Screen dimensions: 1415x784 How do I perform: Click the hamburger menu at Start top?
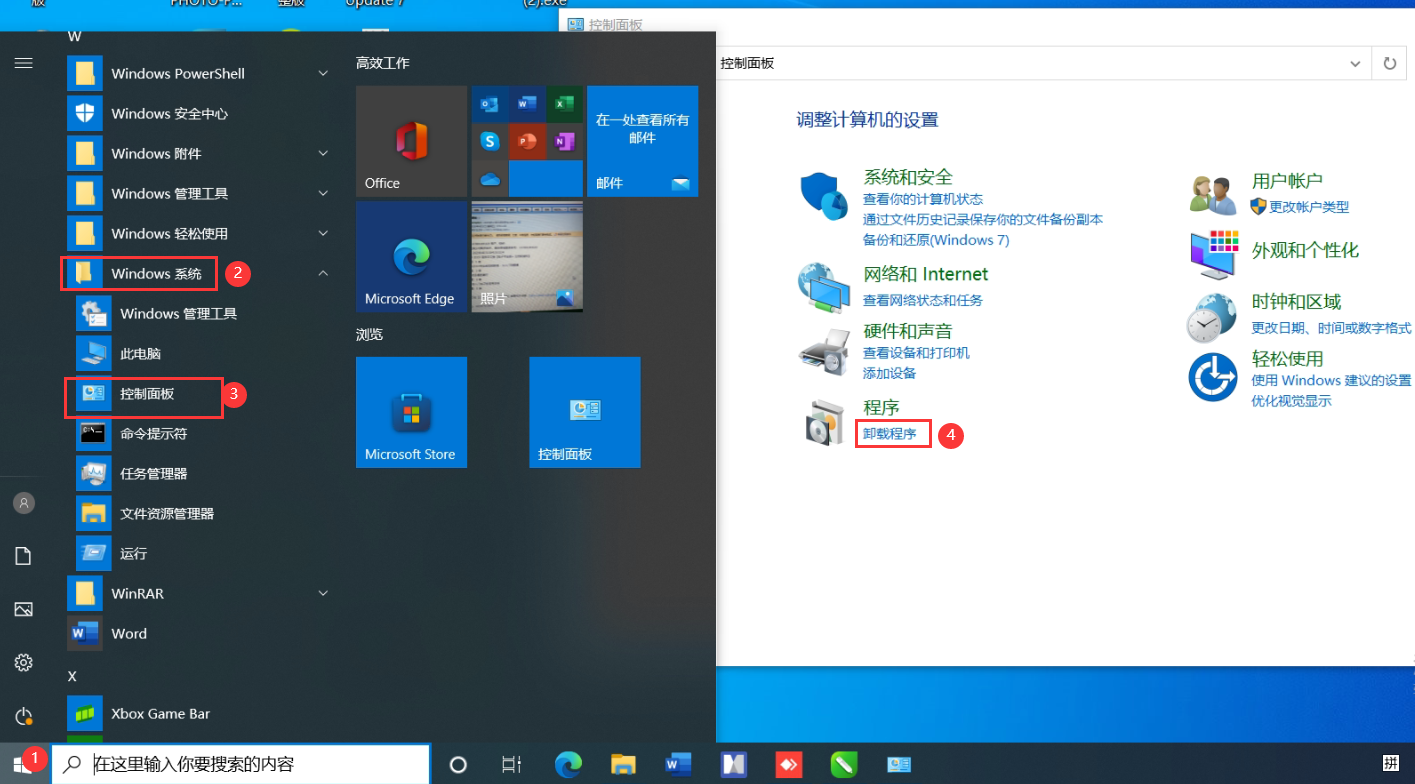pyautogui.click(x=24, y=63)
